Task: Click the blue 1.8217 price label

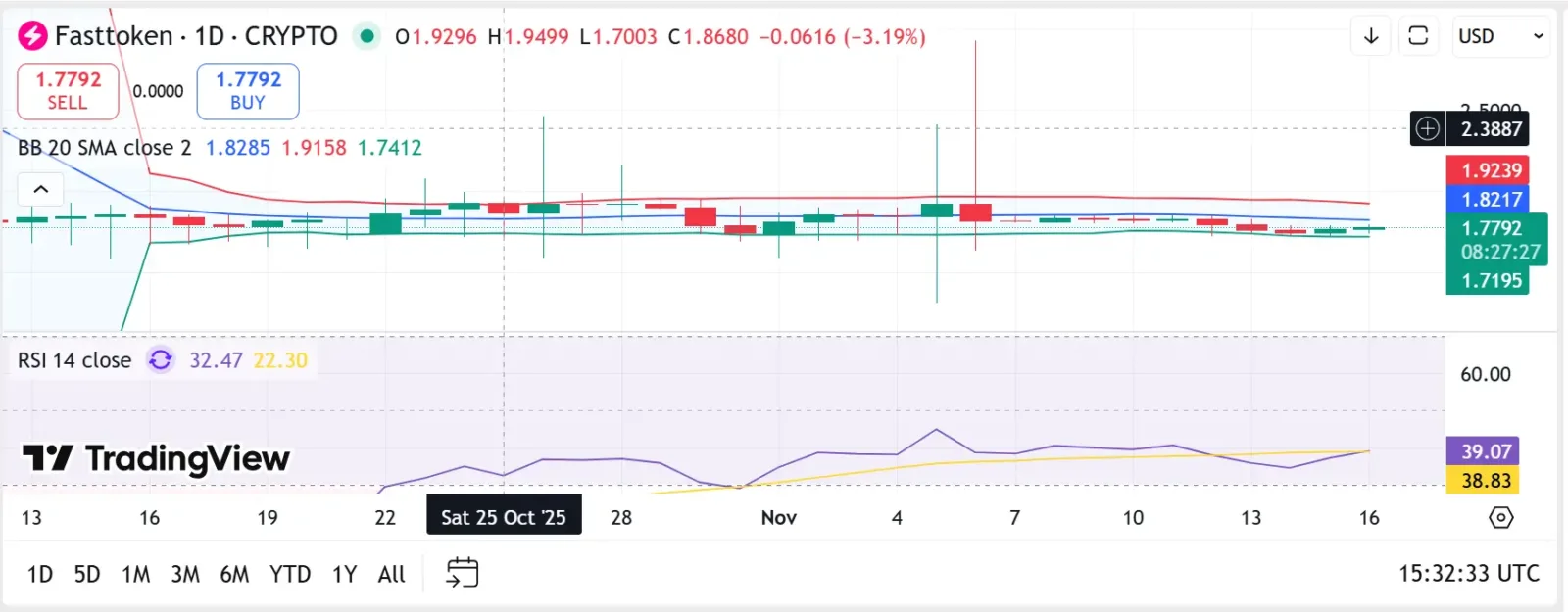Action: tap(1488, 199)
